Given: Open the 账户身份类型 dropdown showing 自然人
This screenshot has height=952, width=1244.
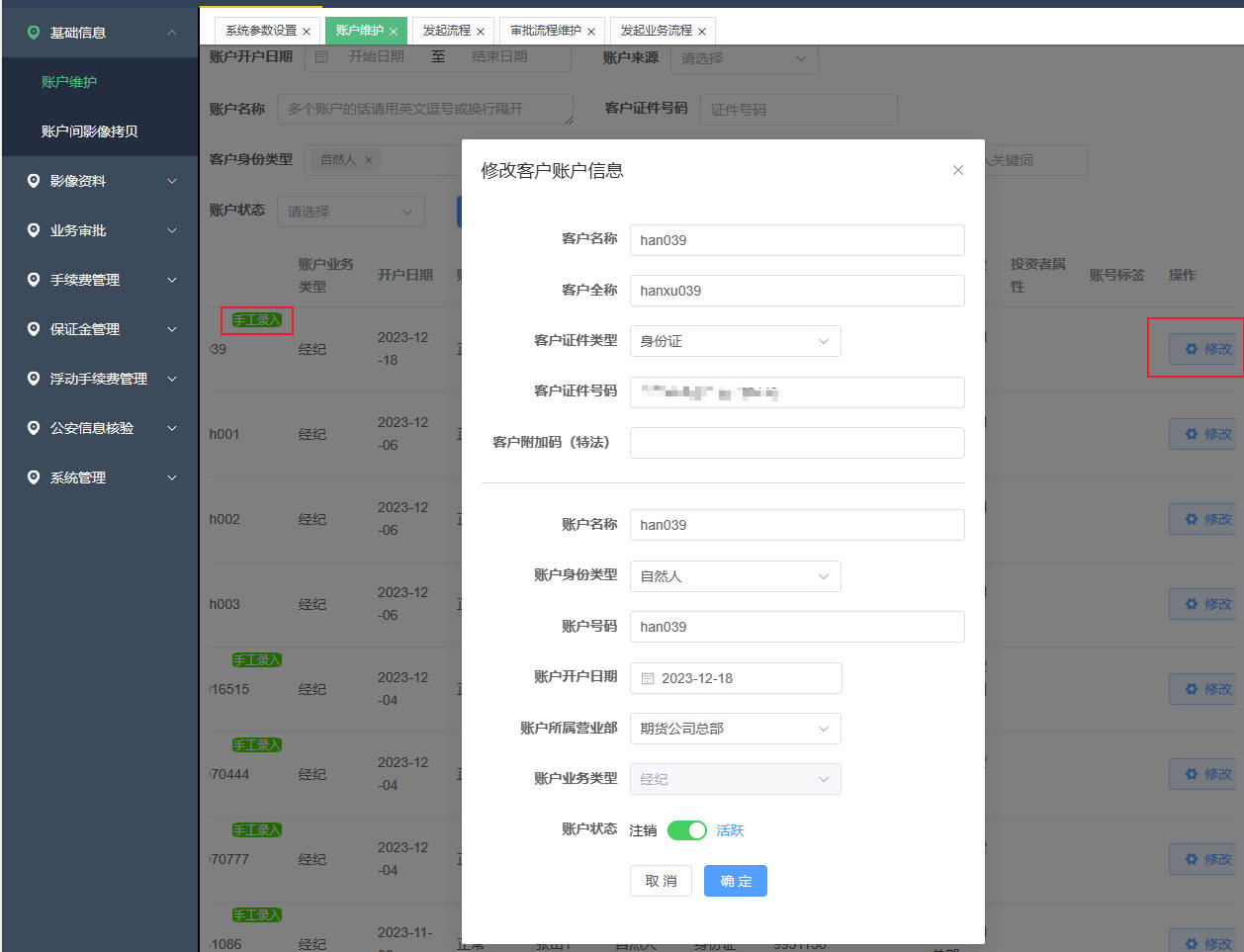Looking at the screenshot, I should coord(736,576).
